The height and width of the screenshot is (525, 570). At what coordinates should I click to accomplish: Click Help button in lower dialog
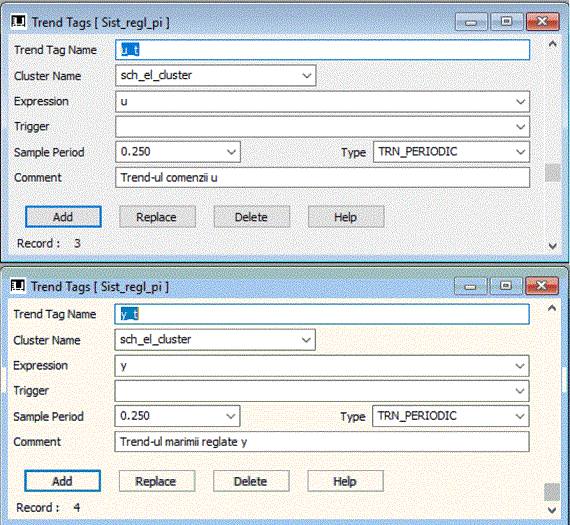tap(345, 481)
